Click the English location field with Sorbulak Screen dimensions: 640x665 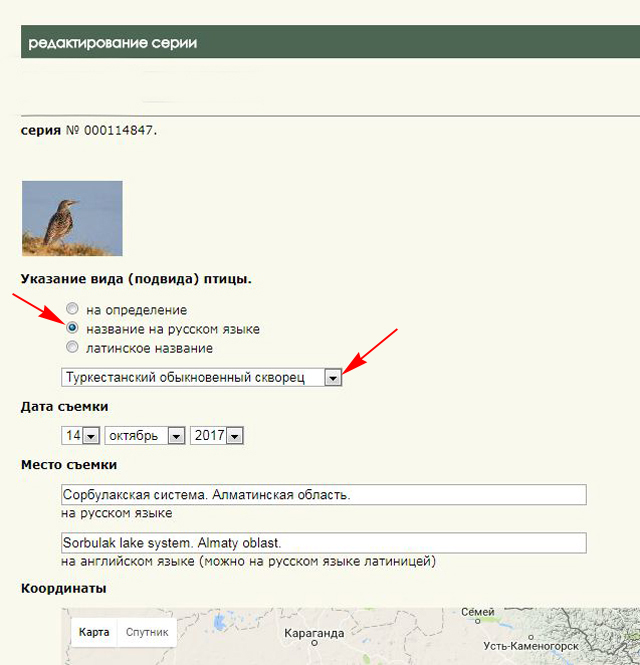tap(323, 543)
